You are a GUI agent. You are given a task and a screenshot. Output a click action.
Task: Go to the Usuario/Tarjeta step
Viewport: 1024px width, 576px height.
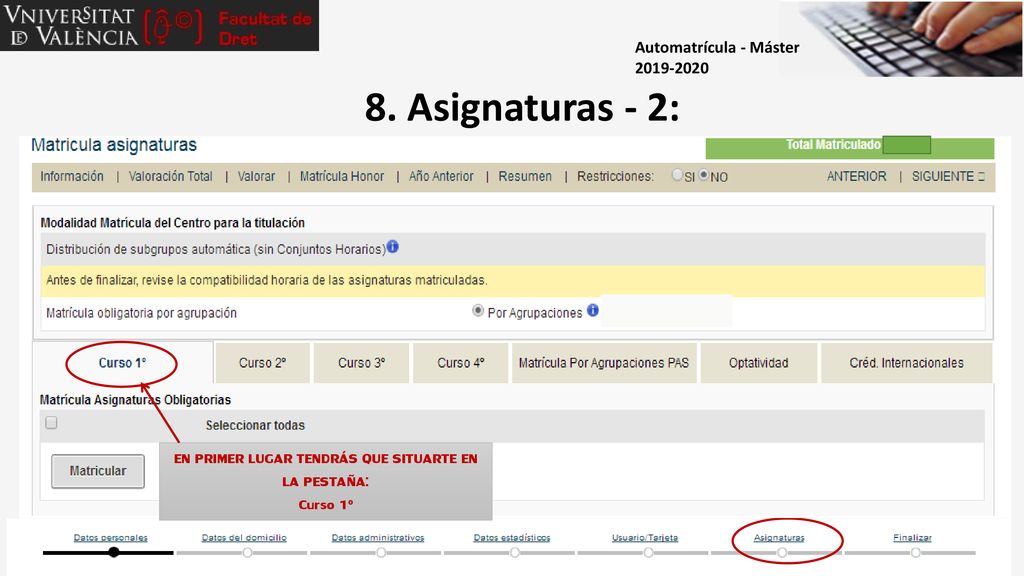[x=645, y=537]
